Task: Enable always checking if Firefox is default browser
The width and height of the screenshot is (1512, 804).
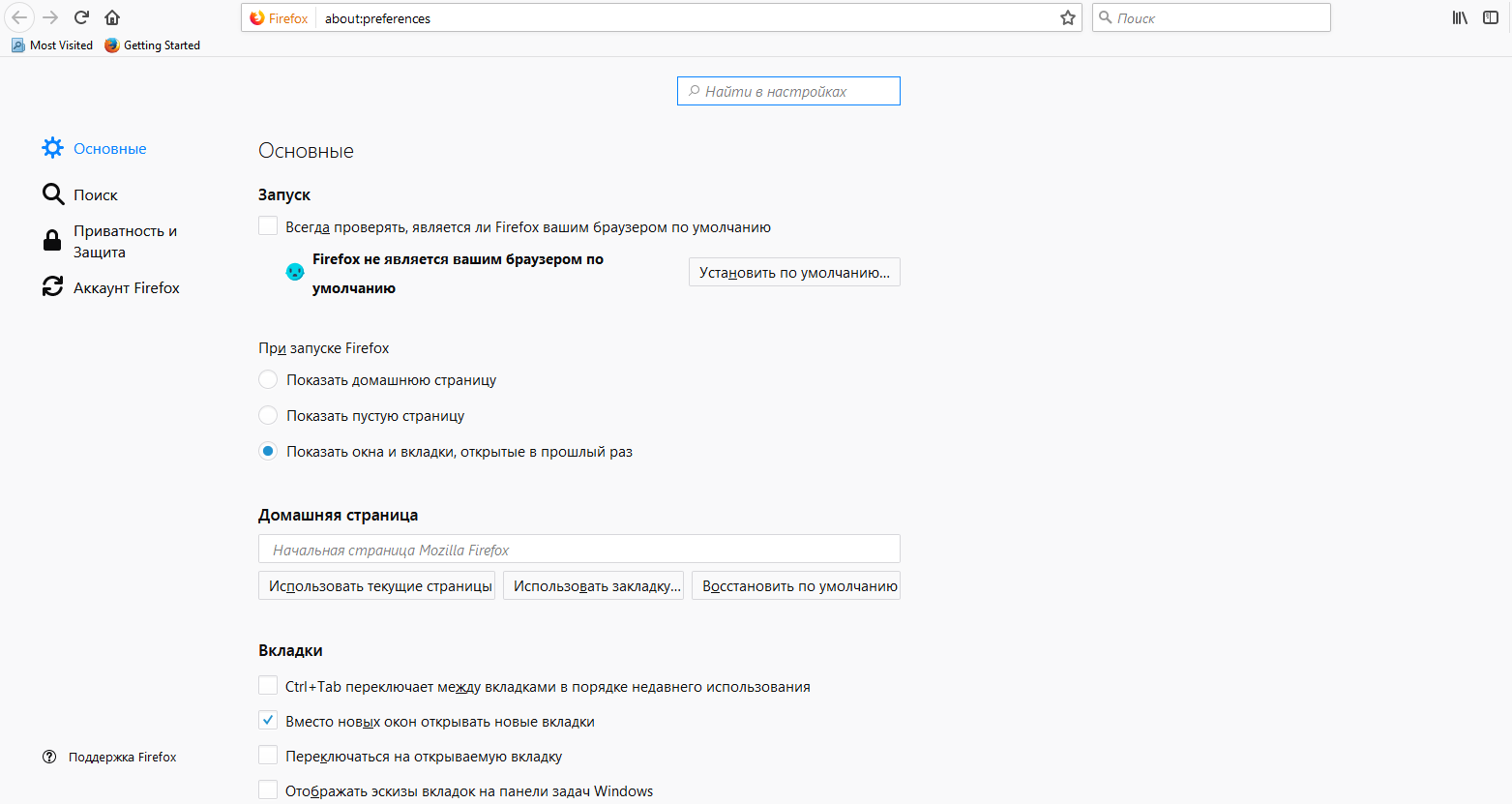Action: 268,226
